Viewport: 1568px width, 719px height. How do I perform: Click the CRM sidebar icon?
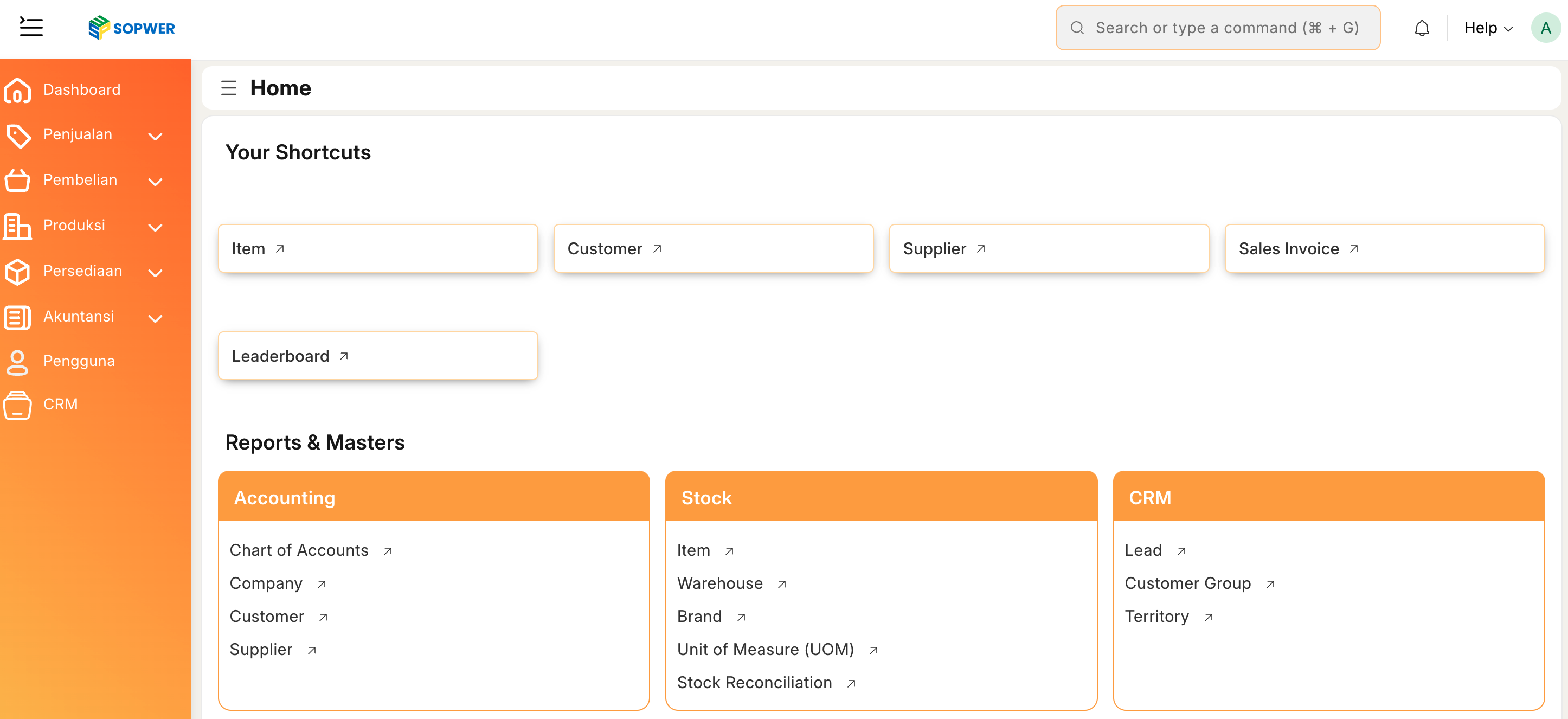click(x=17, y=405)
